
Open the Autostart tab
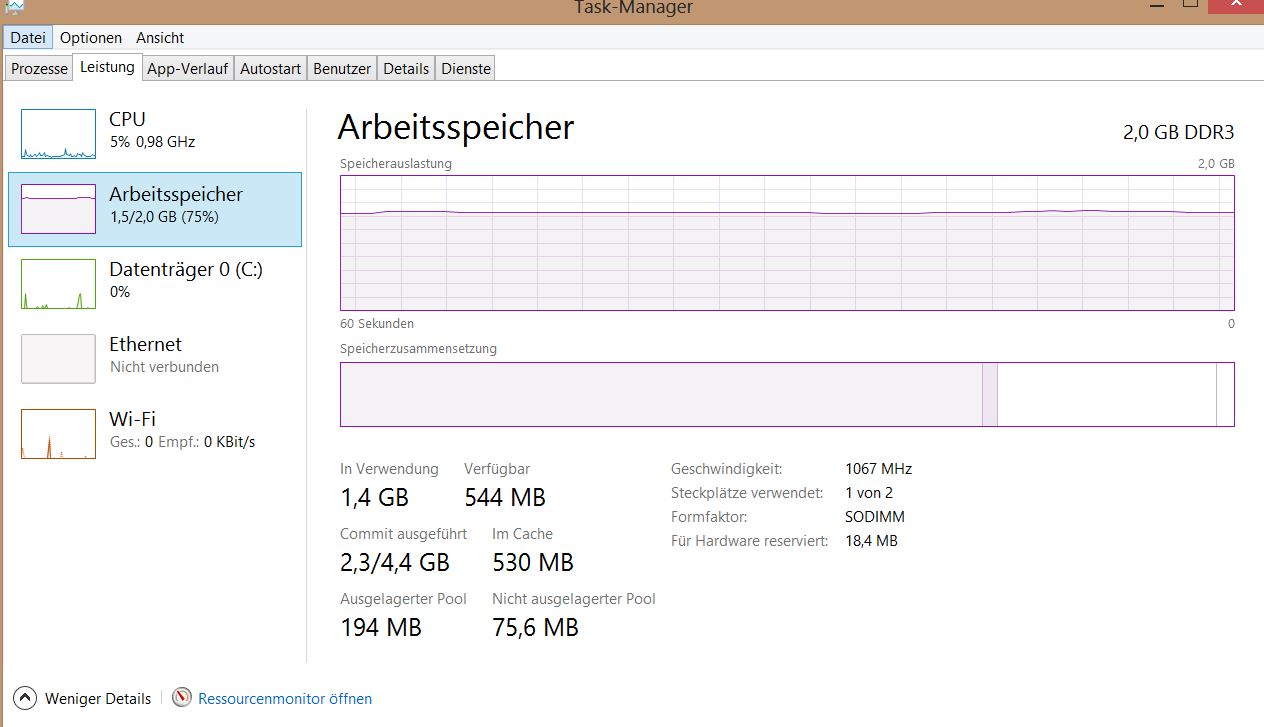tap(271, 69)
